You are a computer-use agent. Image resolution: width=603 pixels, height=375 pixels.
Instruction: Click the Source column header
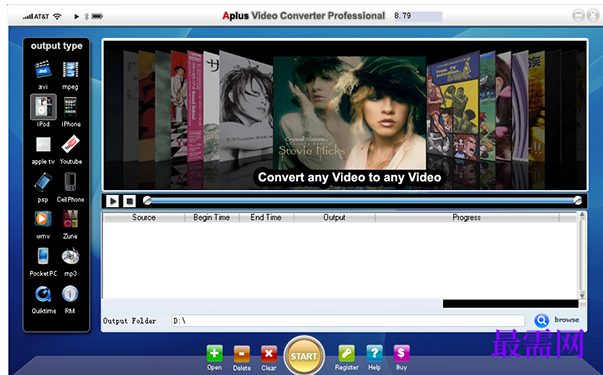(x=144, y=217)
